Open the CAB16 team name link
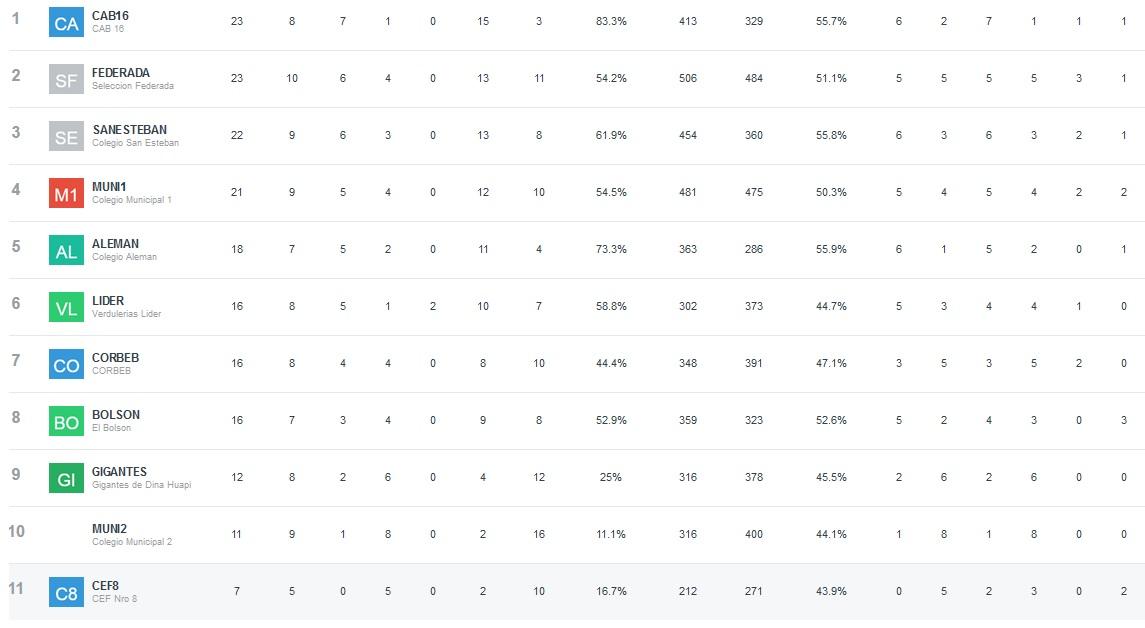 tap(110, 16)
